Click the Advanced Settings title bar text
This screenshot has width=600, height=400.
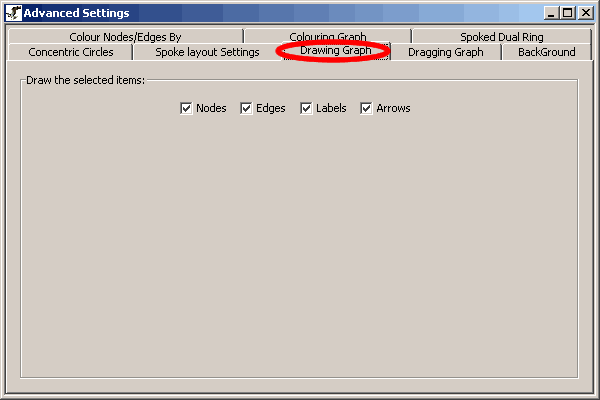[x=76, y=13]
